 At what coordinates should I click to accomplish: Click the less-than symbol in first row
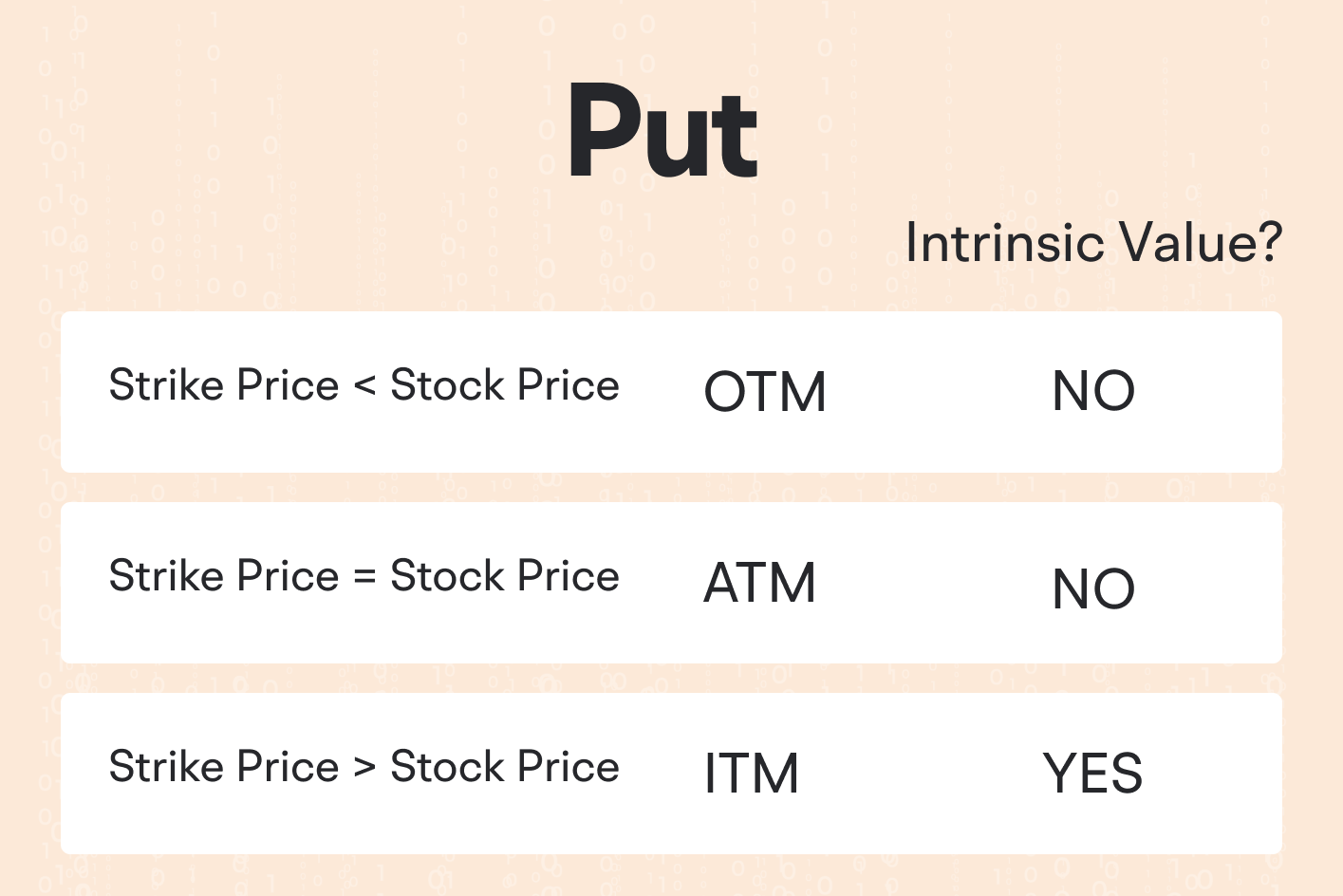pyautogui.click(x=364, y=386)
